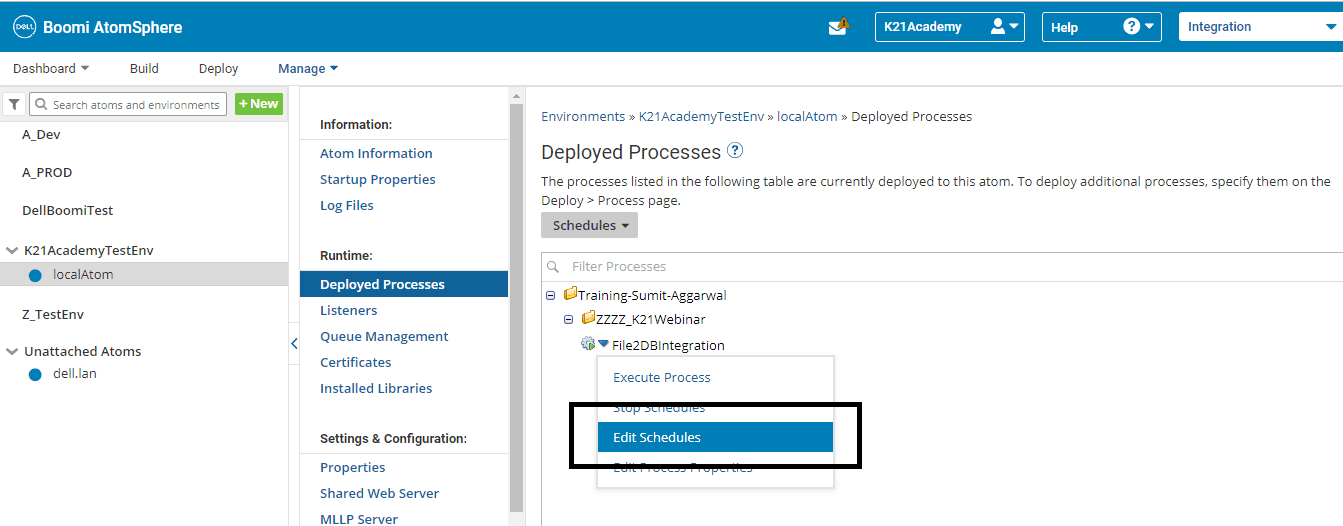The height and width of the screenshot is (526, 1343).
Task: Open the Listeners link
Action: [x=349, y=310]
